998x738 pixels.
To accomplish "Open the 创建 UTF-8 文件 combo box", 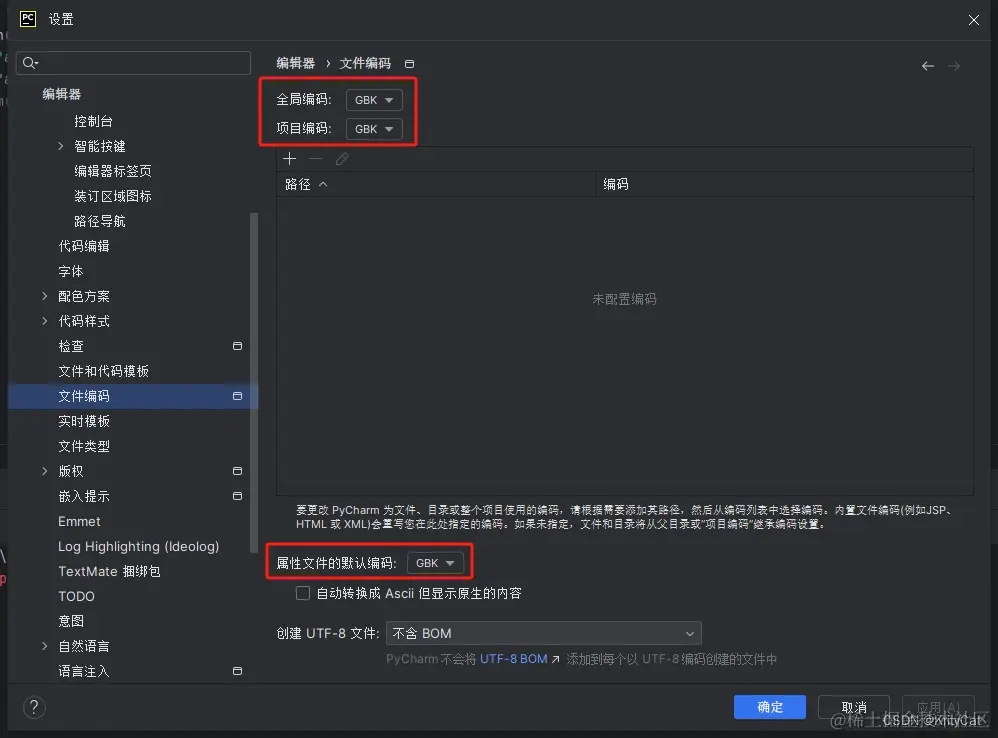I will (x=543, y=633).
